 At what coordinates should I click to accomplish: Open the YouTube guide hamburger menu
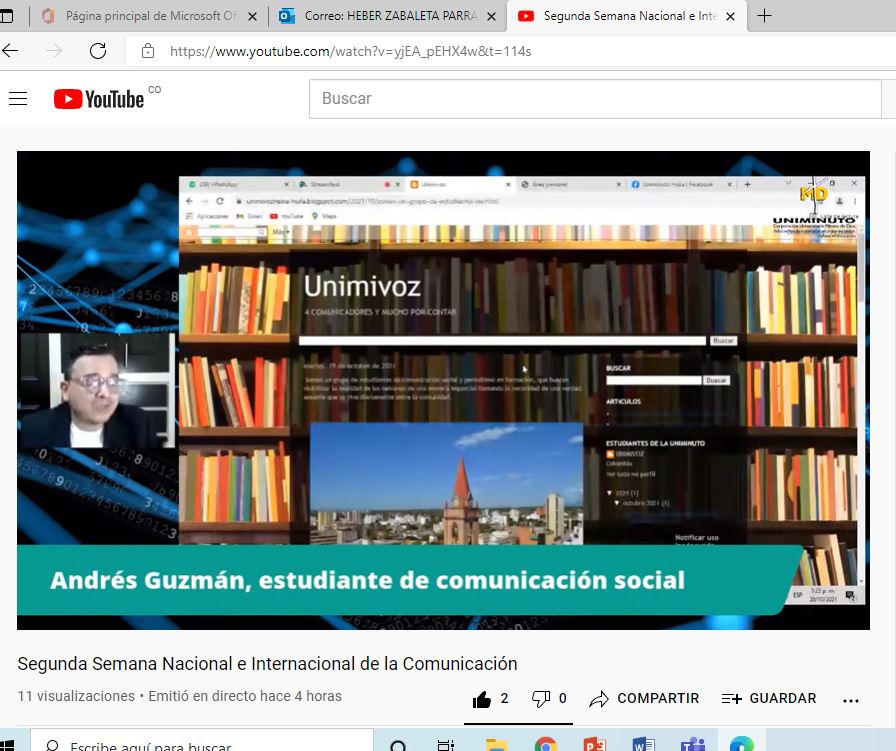(x=18, y=99)
